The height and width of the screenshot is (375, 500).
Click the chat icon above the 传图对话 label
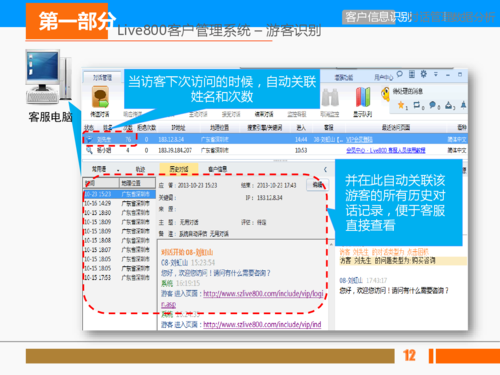tap(100, 97)
